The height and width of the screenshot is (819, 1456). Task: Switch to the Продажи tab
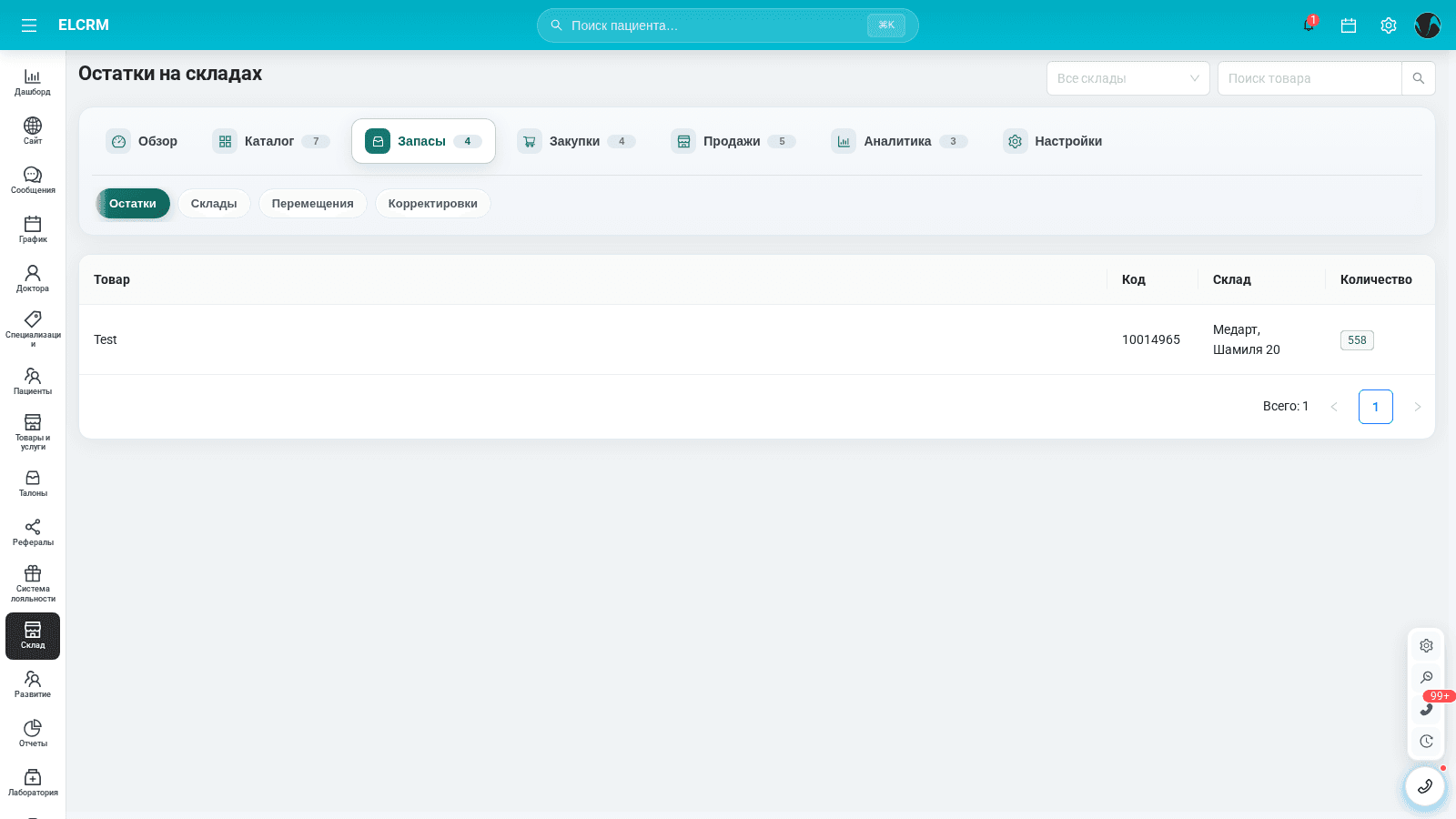tap(733, 141)
